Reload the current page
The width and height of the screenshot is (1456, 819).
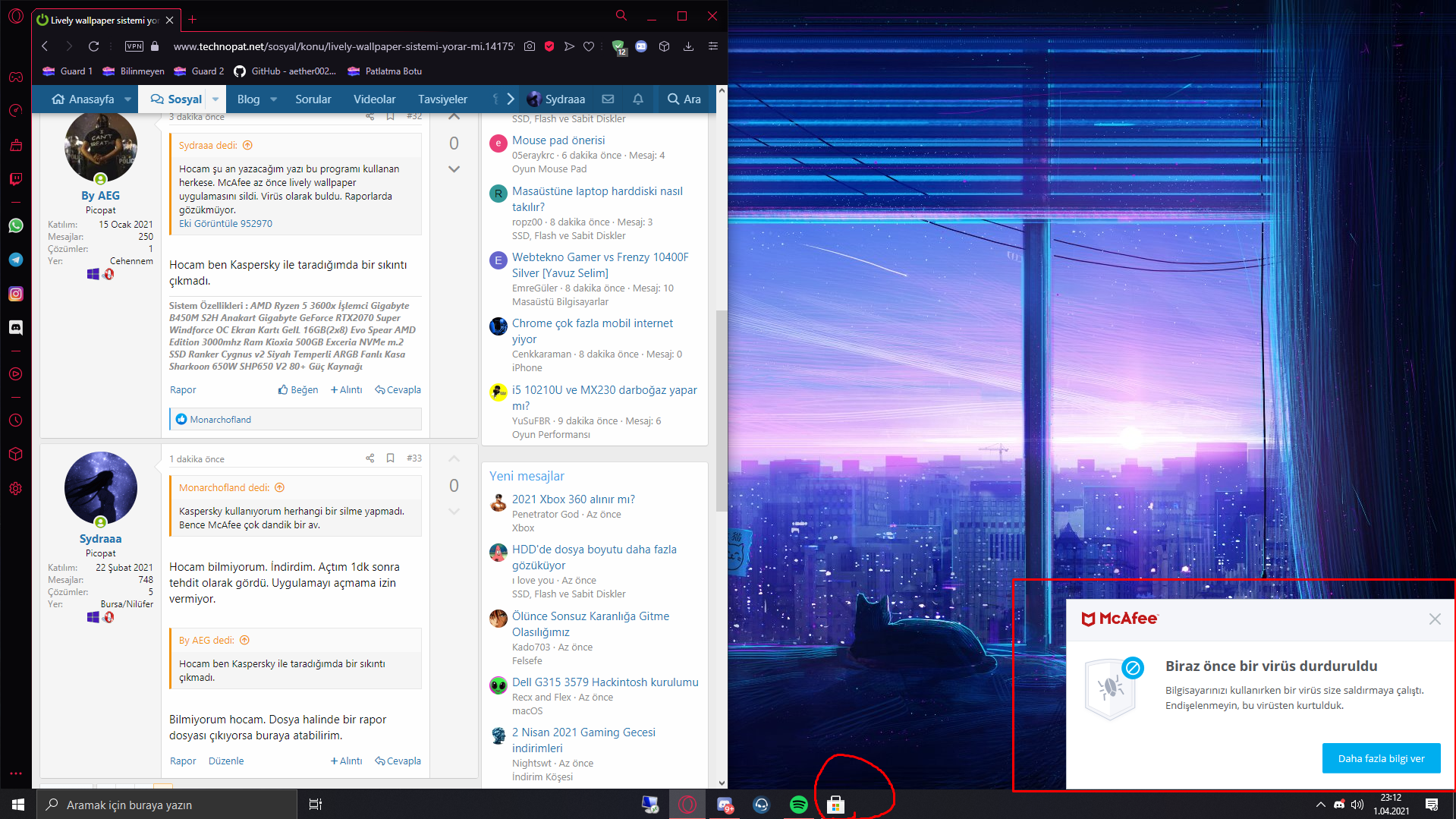tap(93, 46)
